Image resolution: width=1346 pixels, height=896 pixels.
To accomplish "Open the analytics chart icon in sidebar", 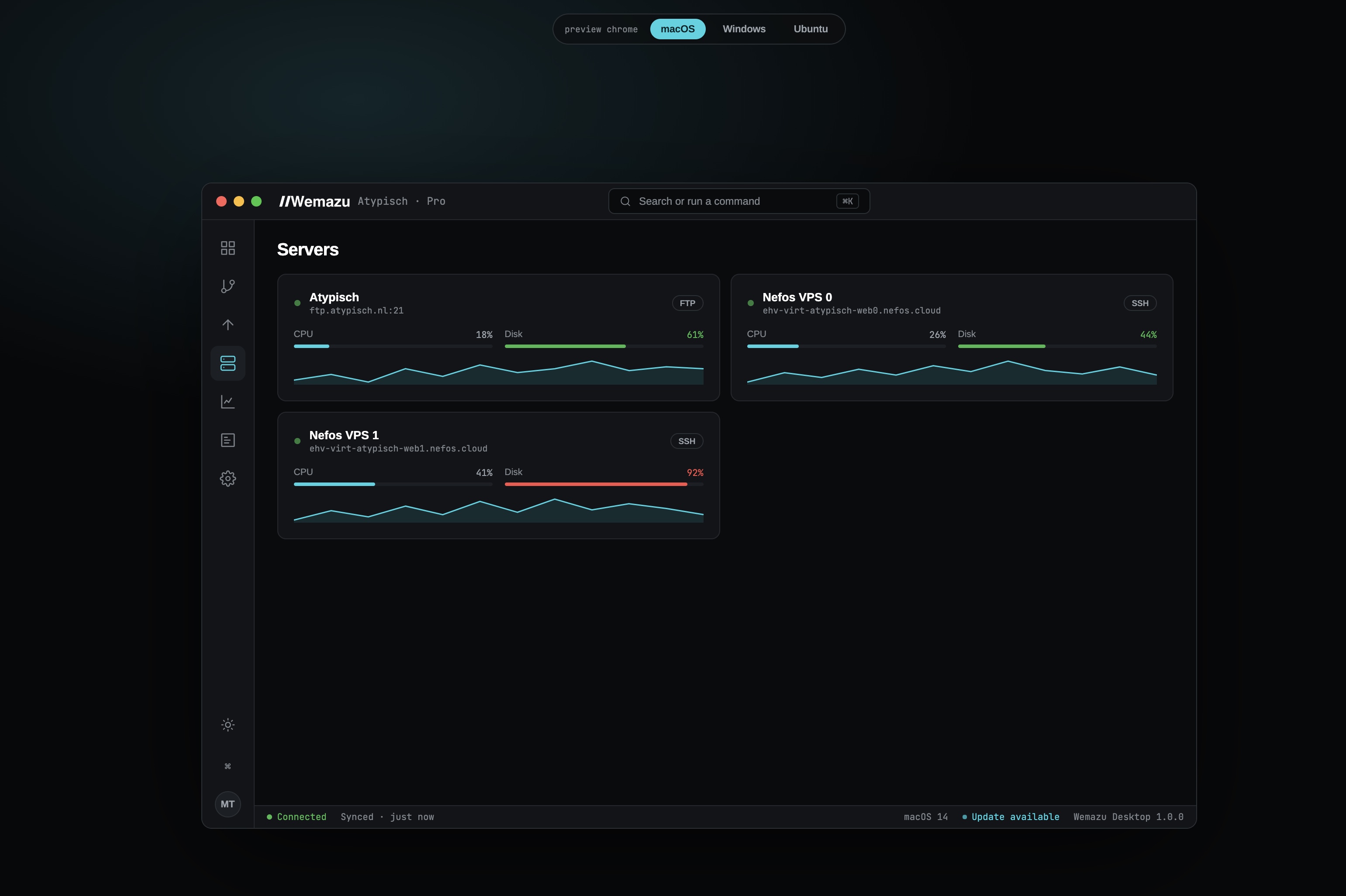I will tap(228, 402).
